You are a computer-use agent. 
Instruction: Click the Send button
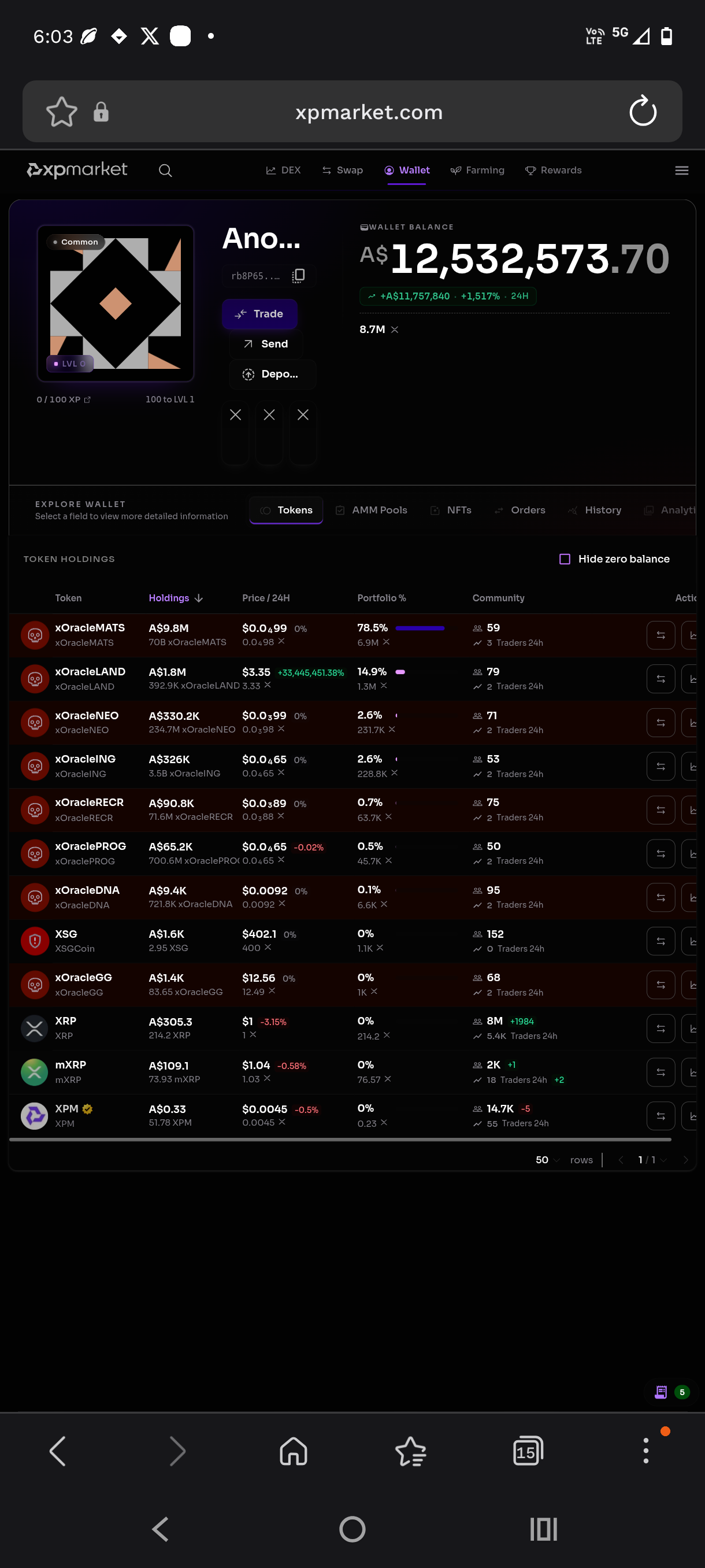coord(266,344)
